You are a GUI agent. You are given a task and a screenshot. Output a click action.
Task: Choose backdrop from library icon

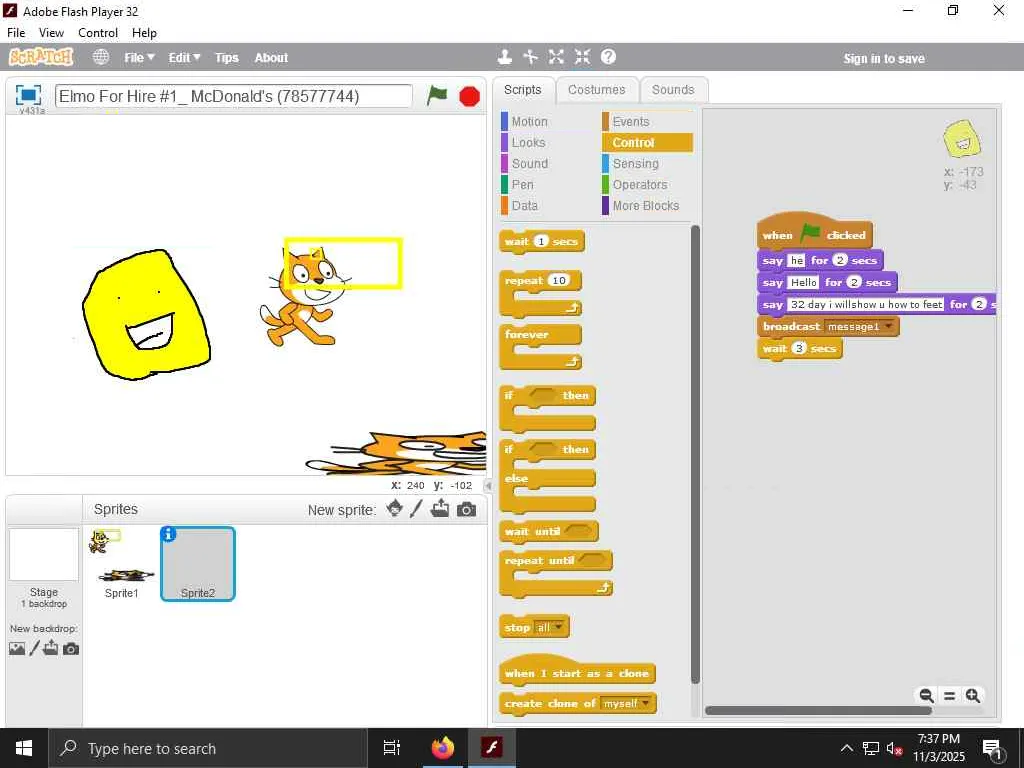17,648
